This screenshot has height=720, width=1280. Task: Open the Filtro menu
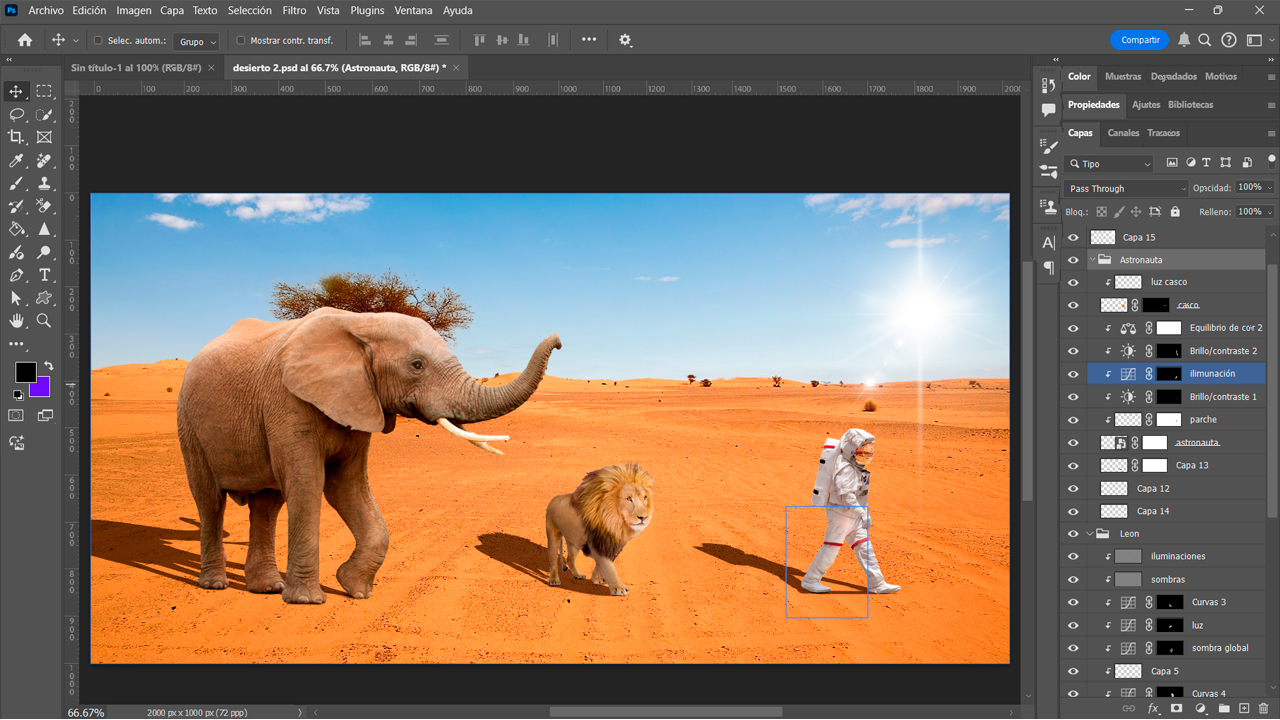pos(294,11)
